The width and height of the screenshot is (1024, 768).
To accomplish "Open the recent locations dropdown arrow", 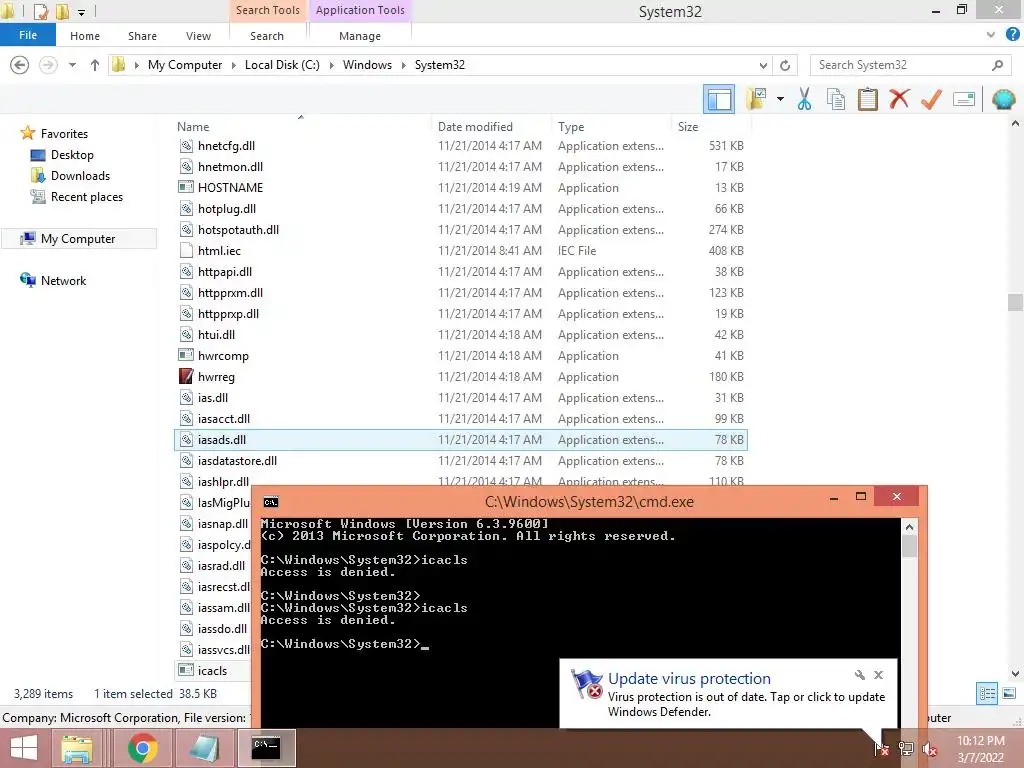I will pyautogui.click(x=72, y=65).
